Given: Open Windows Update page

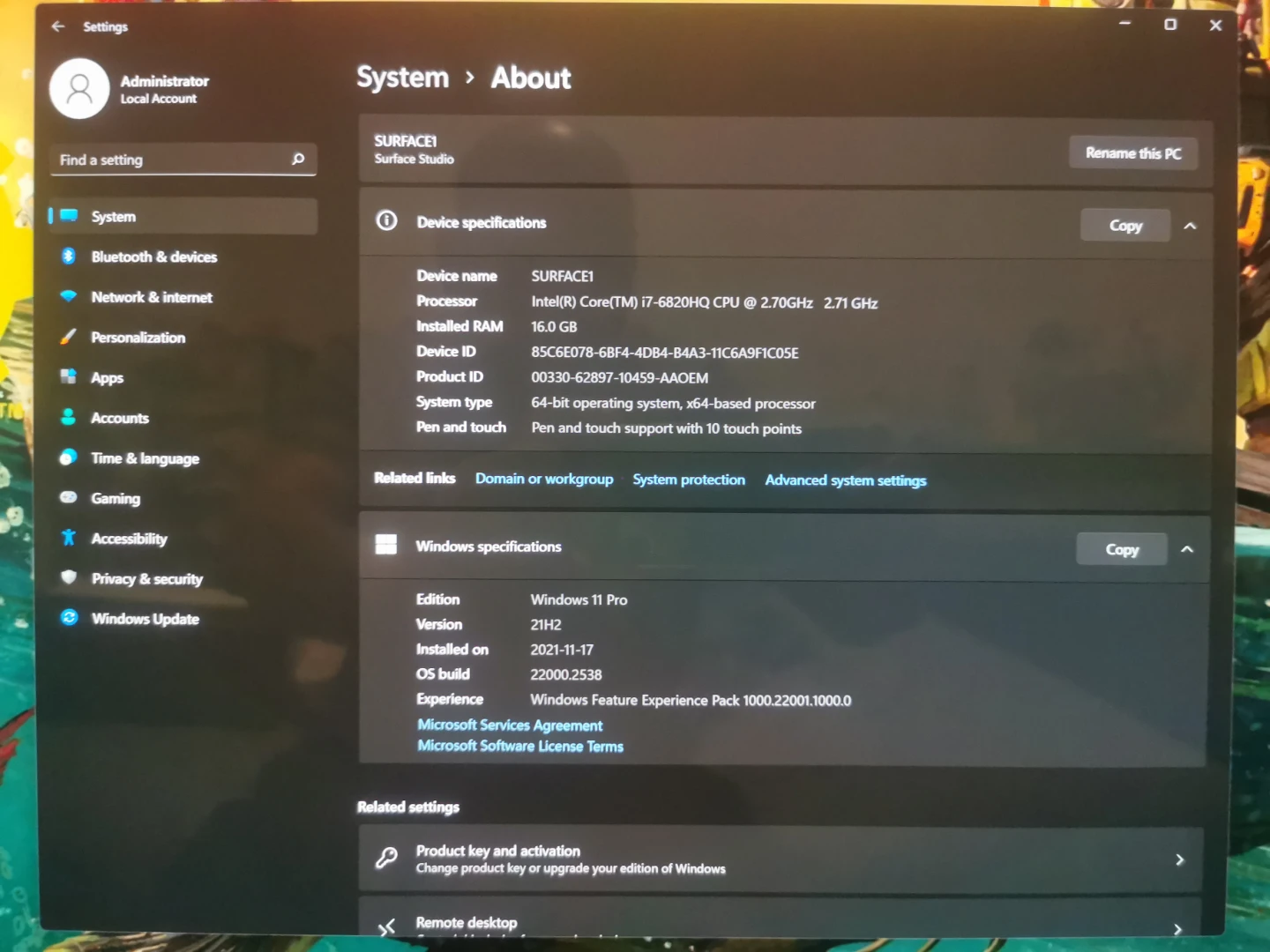Looking at the screenshot, I should [183, 619].
